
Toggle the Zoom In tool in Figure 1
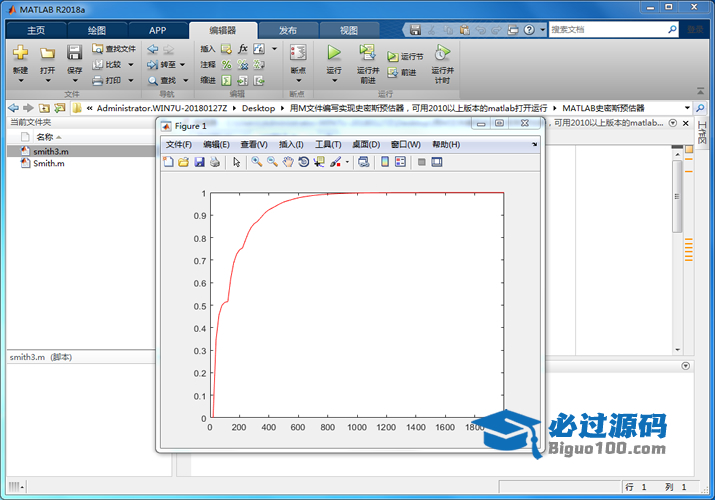coord(257,162)
